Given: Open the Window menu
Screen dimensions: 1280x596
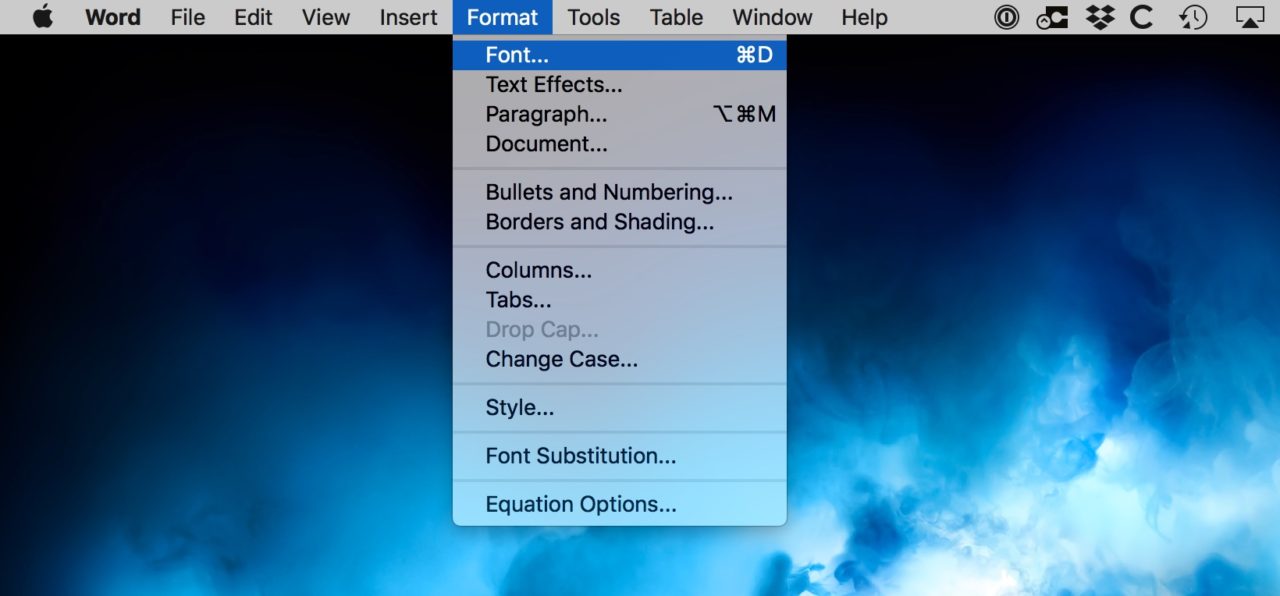Looking at the screenshot, I should [x=772, y=17].
